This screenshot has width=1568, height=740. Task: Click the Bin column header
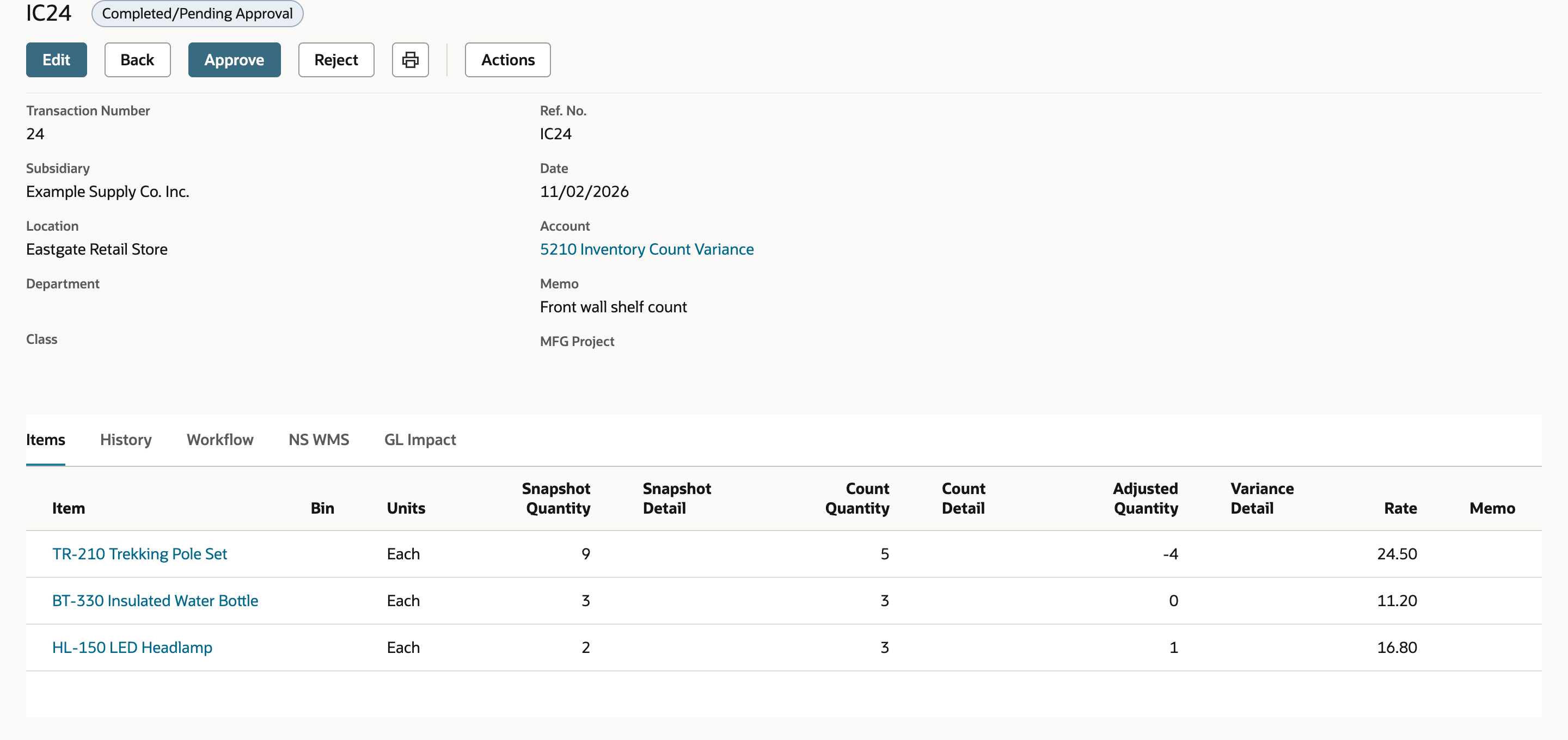point(323,508)
